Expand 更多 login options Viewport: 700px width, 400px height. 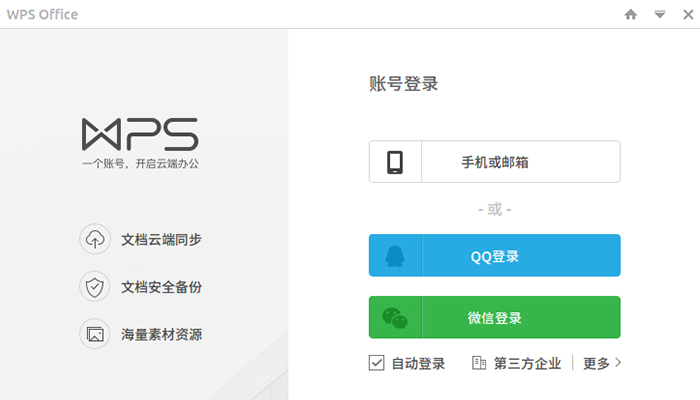[602, 363]
